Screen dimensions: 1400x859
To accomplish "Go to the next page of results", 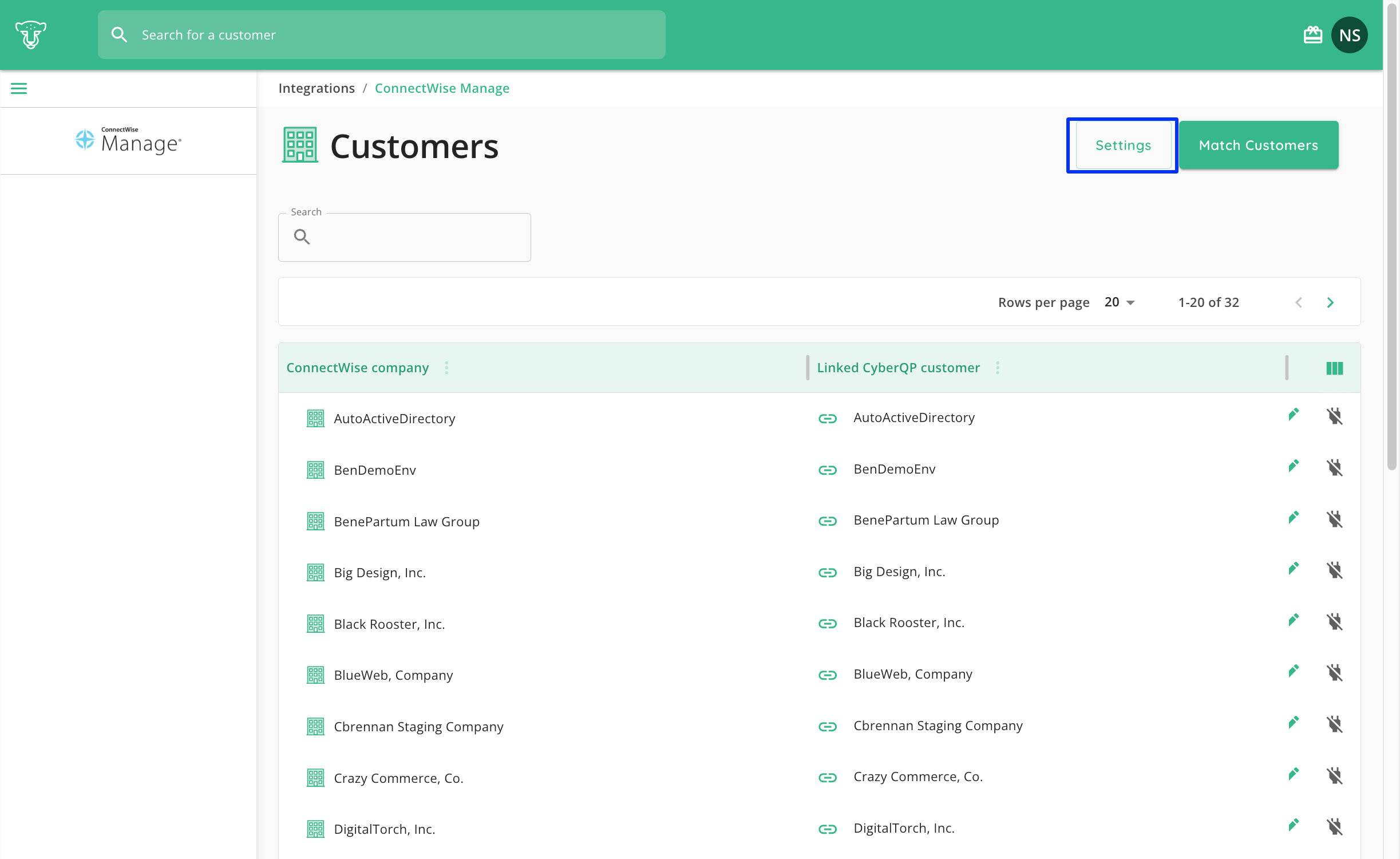I will [1330, 302].
